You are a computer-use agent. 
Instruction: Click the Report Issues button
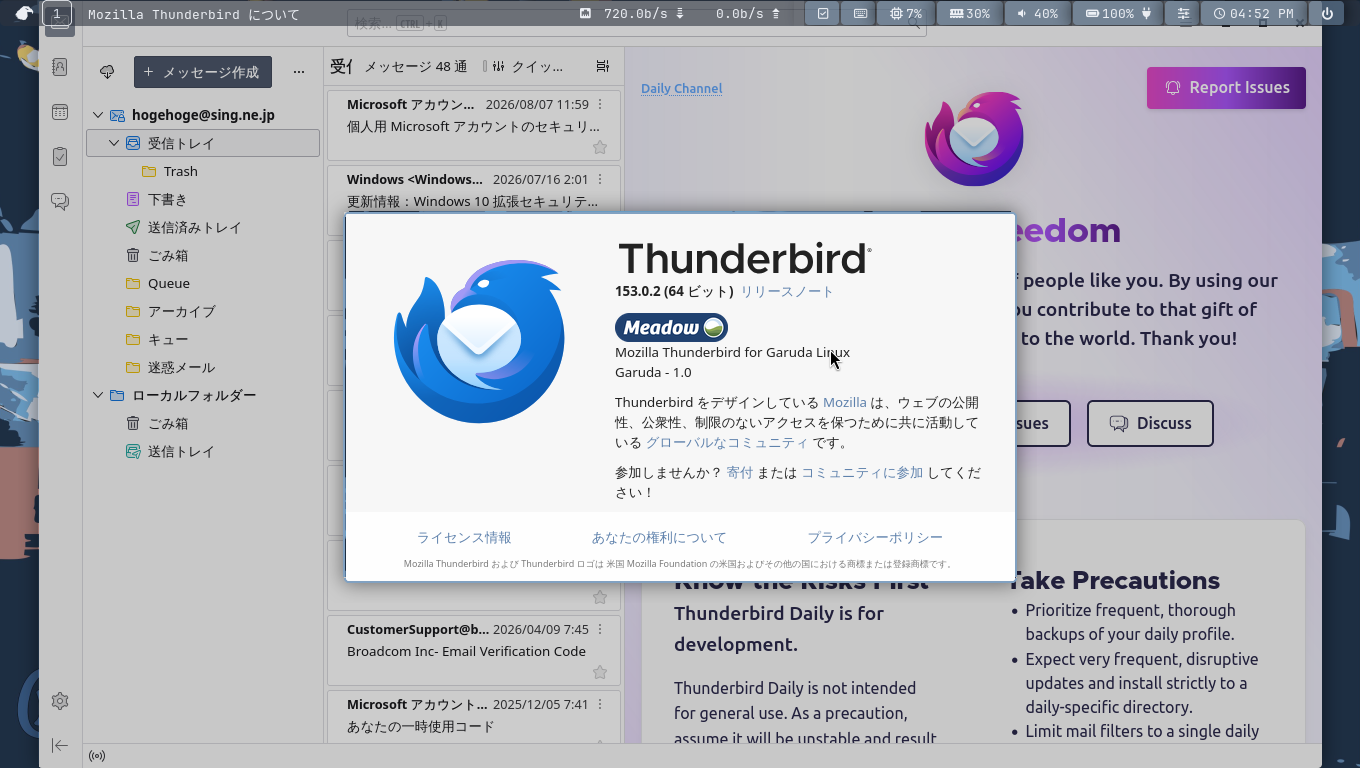(1226, 88)
